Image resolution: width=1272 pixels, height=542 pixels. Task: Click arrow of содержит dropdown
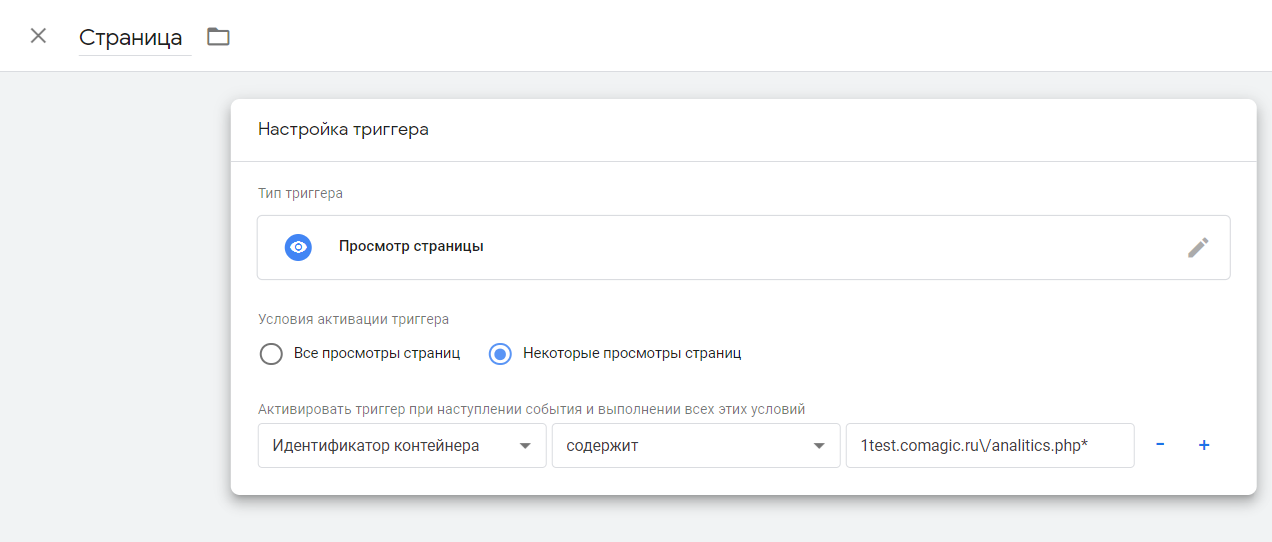coord(819,446)
